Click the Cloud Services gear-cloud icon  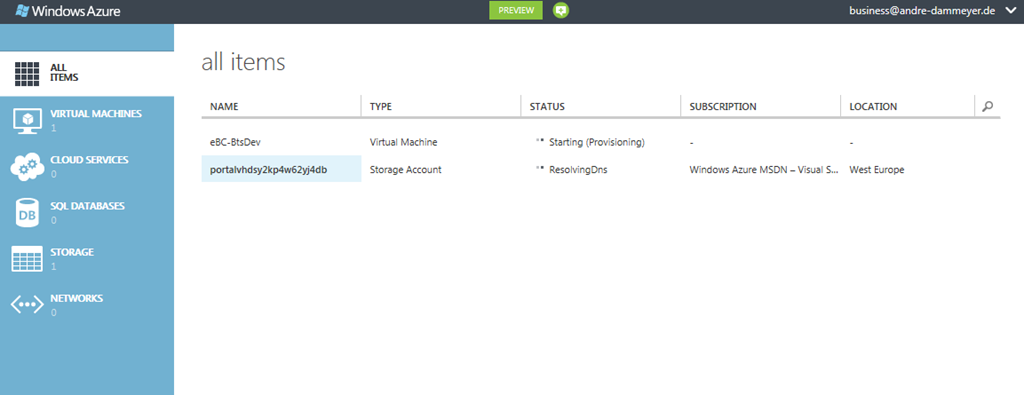[27, 167]
